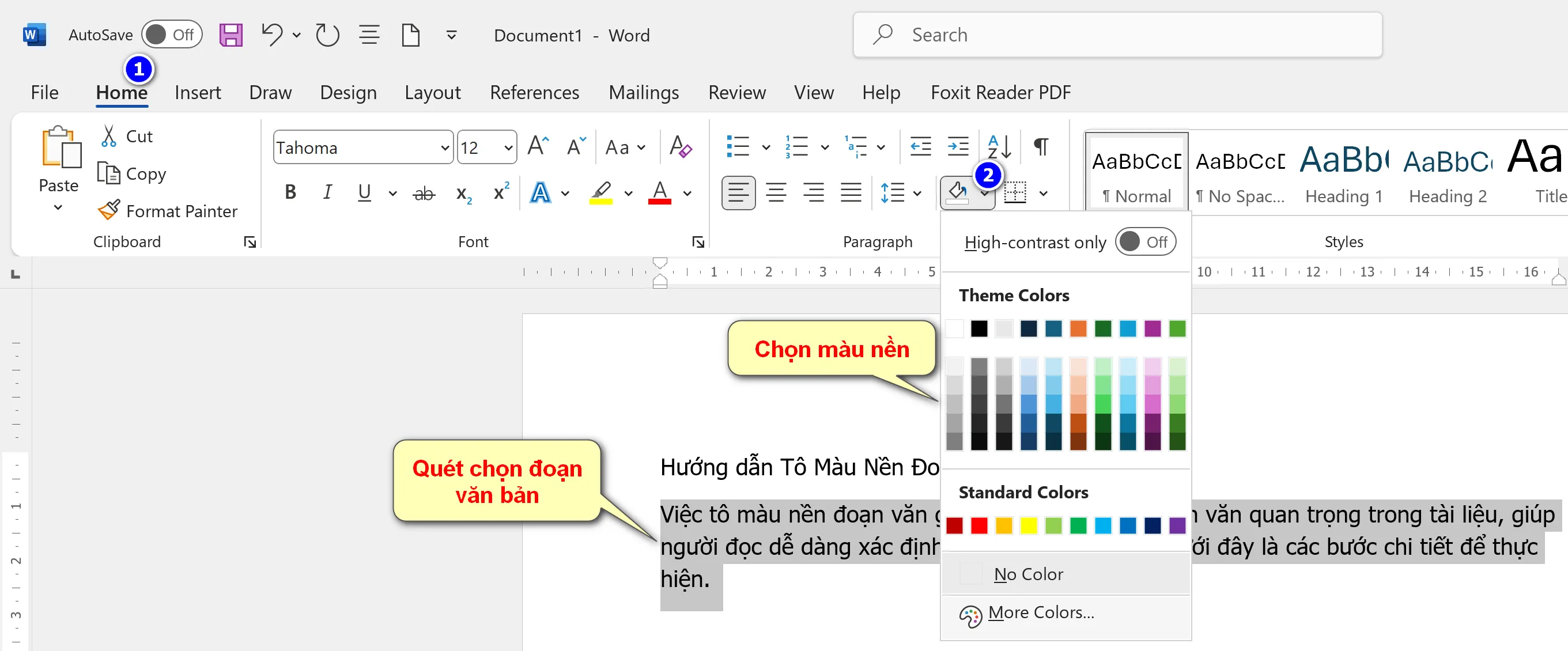Save the document with the disk icon
This screenshot has height=651, width=1568.
coord(231,35)
